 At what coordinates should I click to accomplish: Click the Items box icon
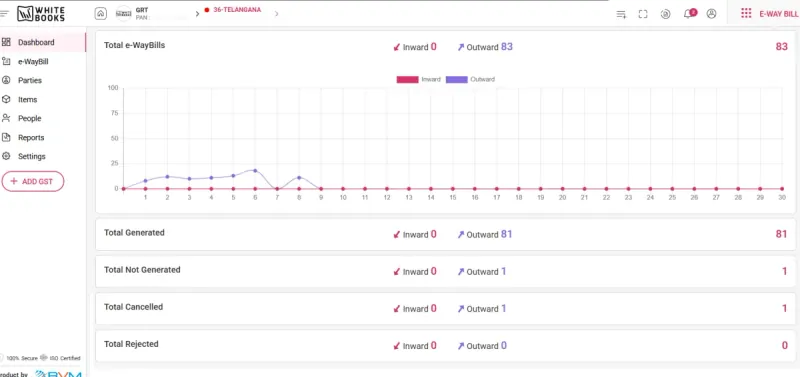coord(6,99)
